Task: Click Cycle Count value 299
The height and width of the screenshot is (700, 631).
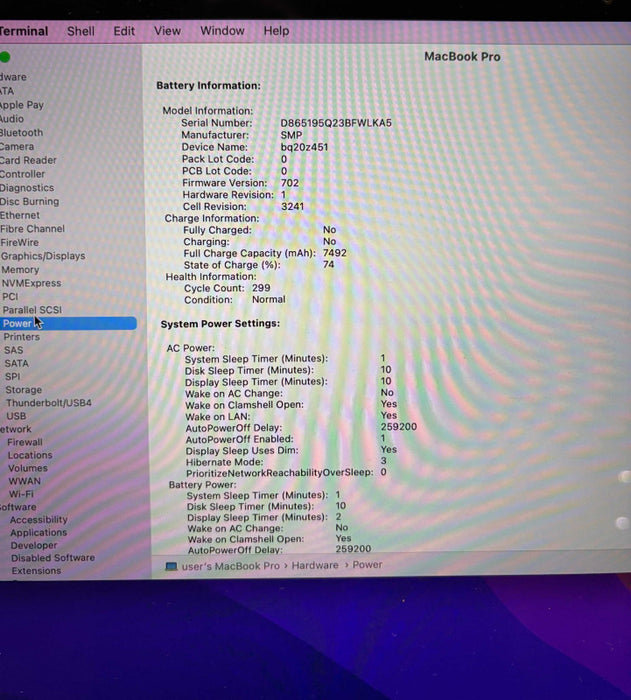Action: [261, 288]
